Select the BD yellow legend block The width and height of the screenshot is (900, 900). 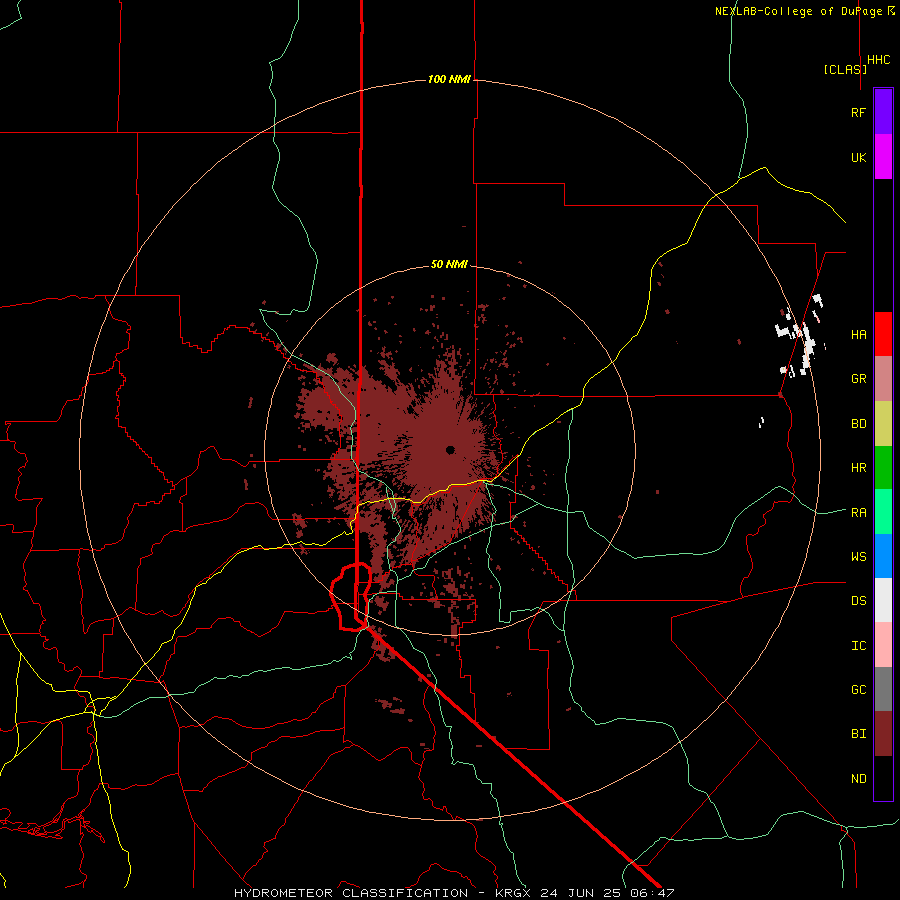(x=883, y=424)
